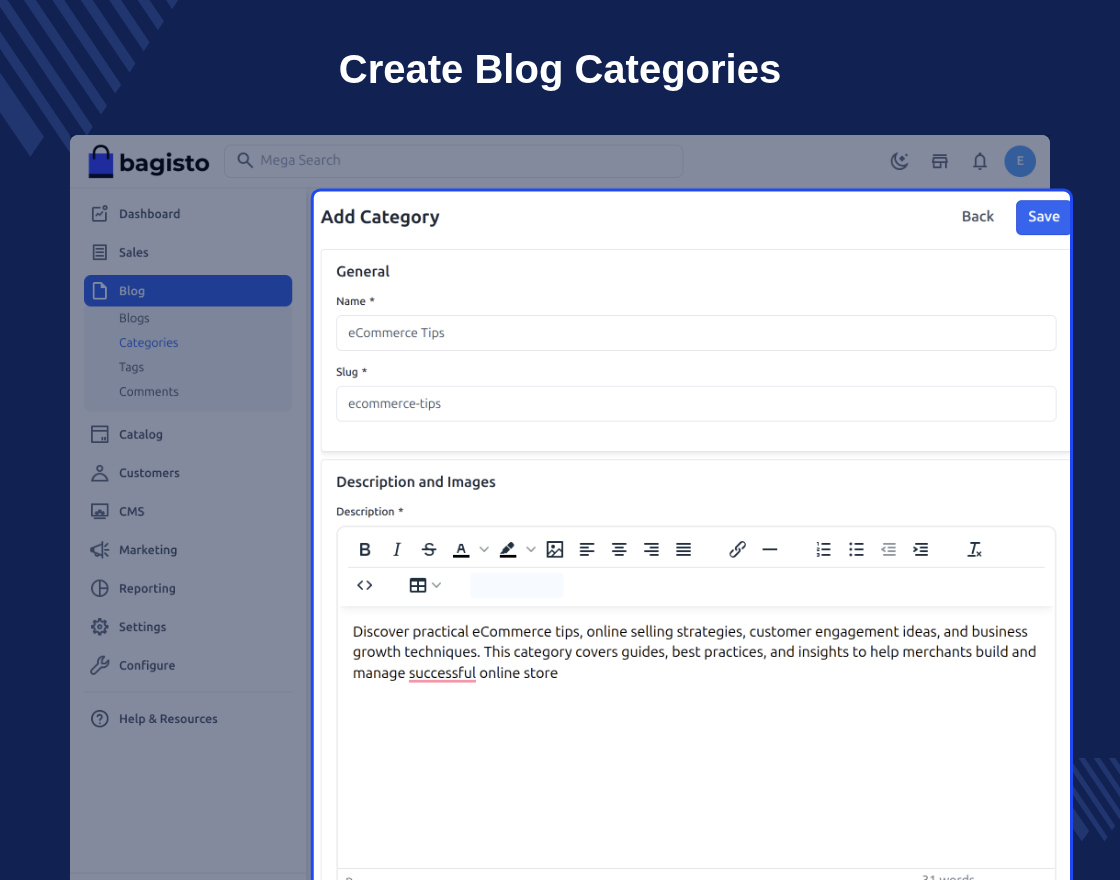This screenshot has height=880, width=1120.
Task: Open CMS in sidebar
Action: point(188,511)
